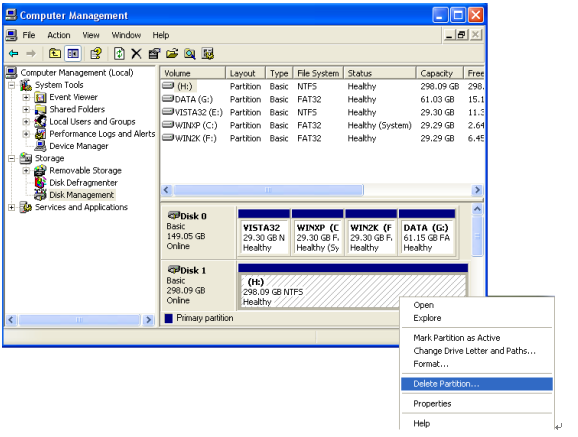Click the volume list horizontal scrollbar right arrow
Viewport: 578px width, 437px height.
click(x=477, y=190)
